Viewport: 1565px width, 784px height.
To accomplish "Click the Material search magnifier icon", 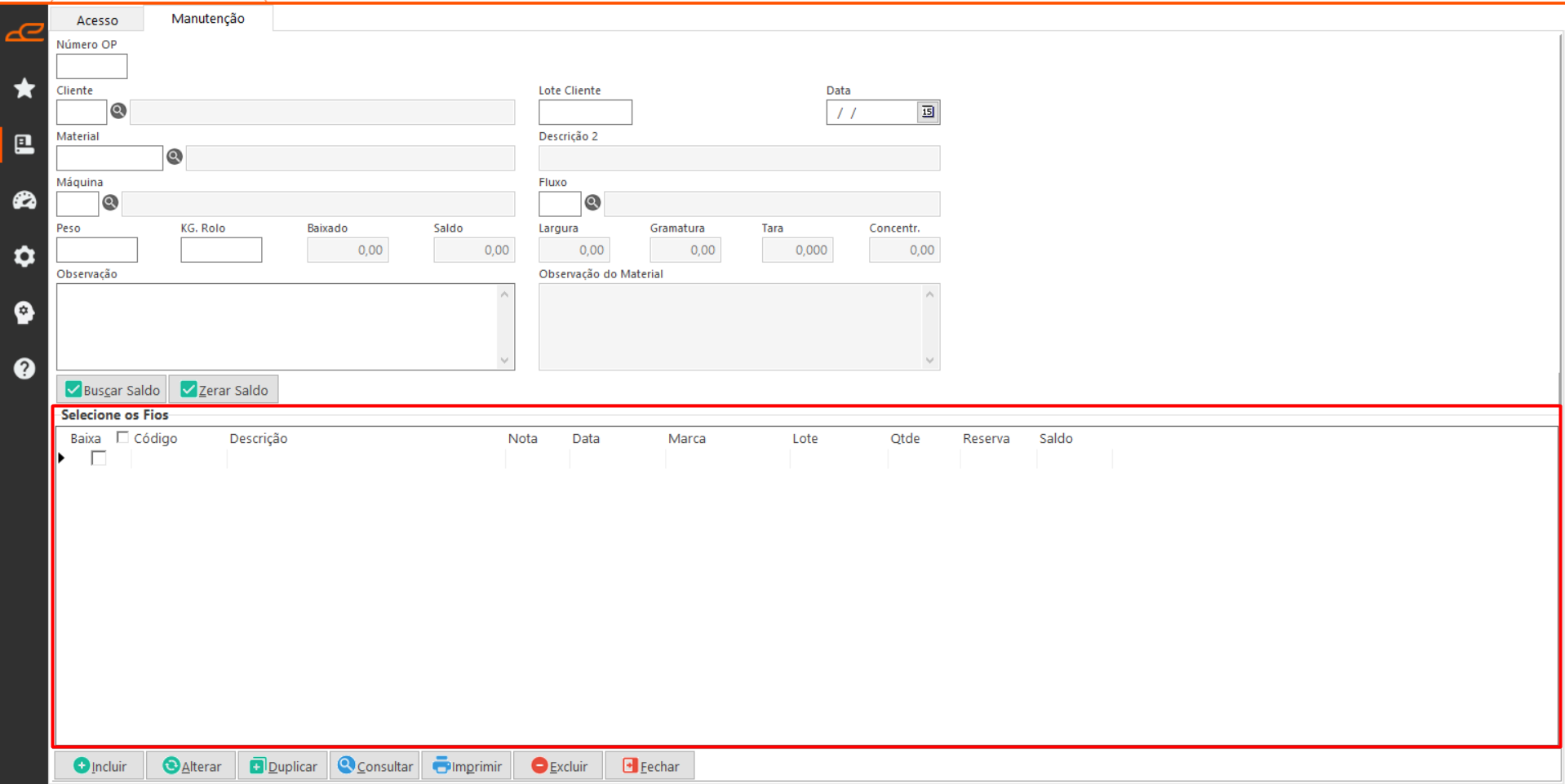I will (175, 157).
